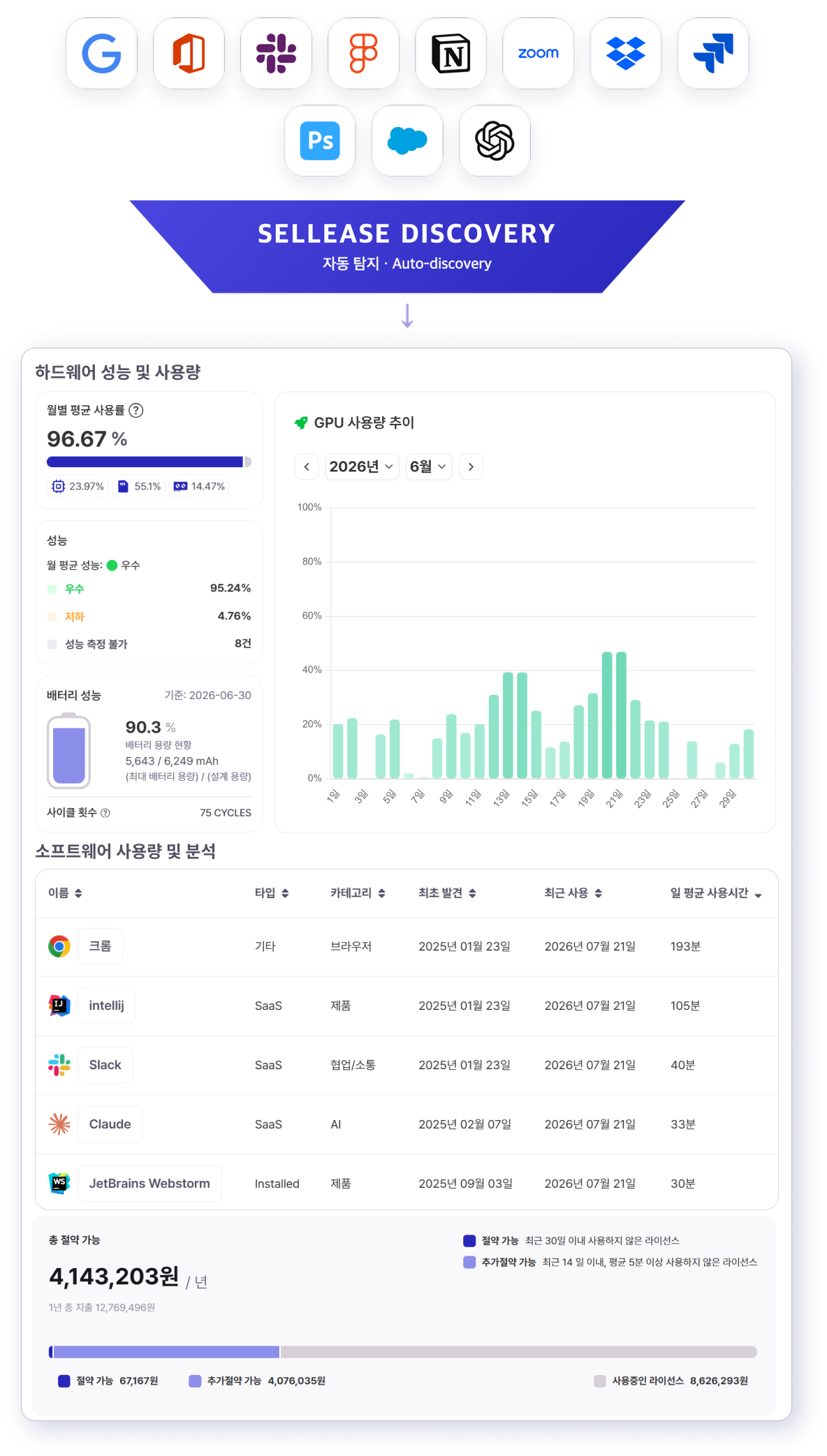Click the GPU bar for 13일

tap(508, 726)
